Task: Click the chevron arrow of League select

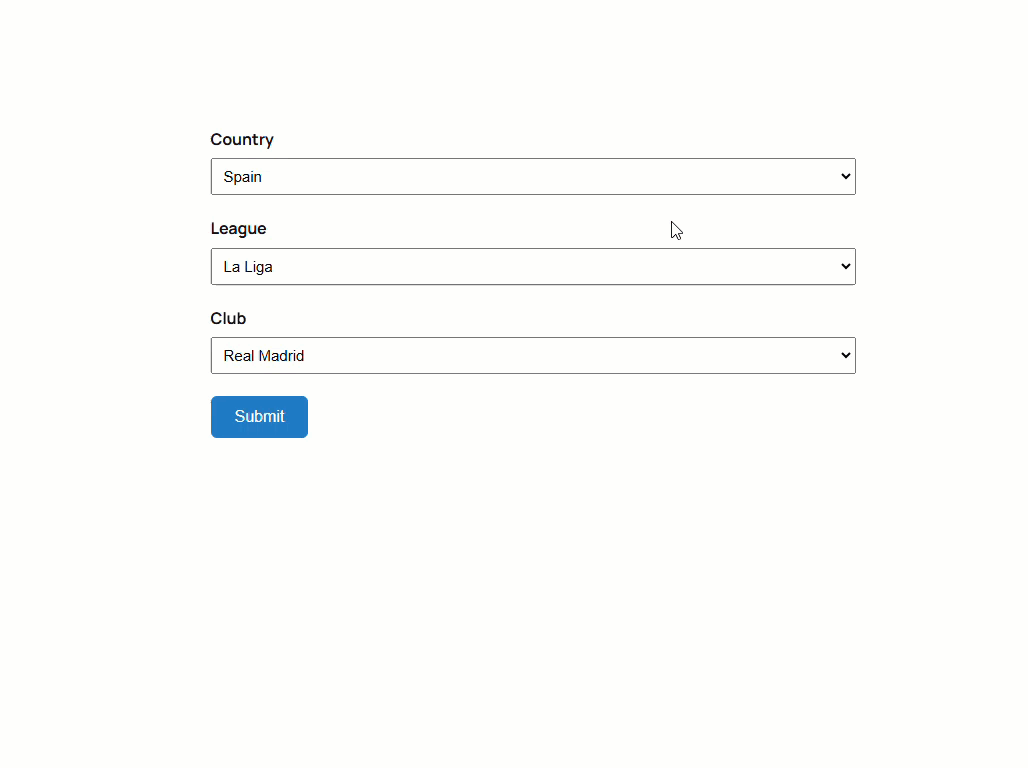Action: (845, 266)
